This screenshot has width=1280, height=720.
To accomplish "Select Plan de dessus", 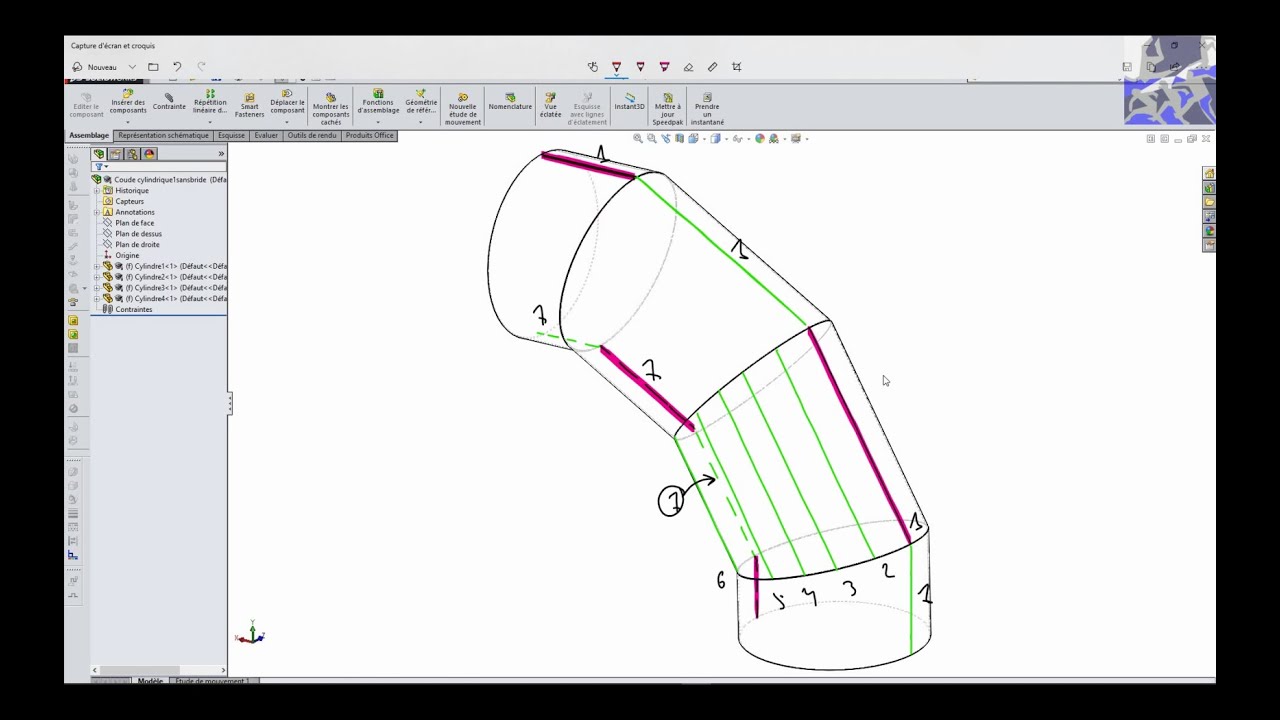I will pyautogui.click(x=138, y=234).
